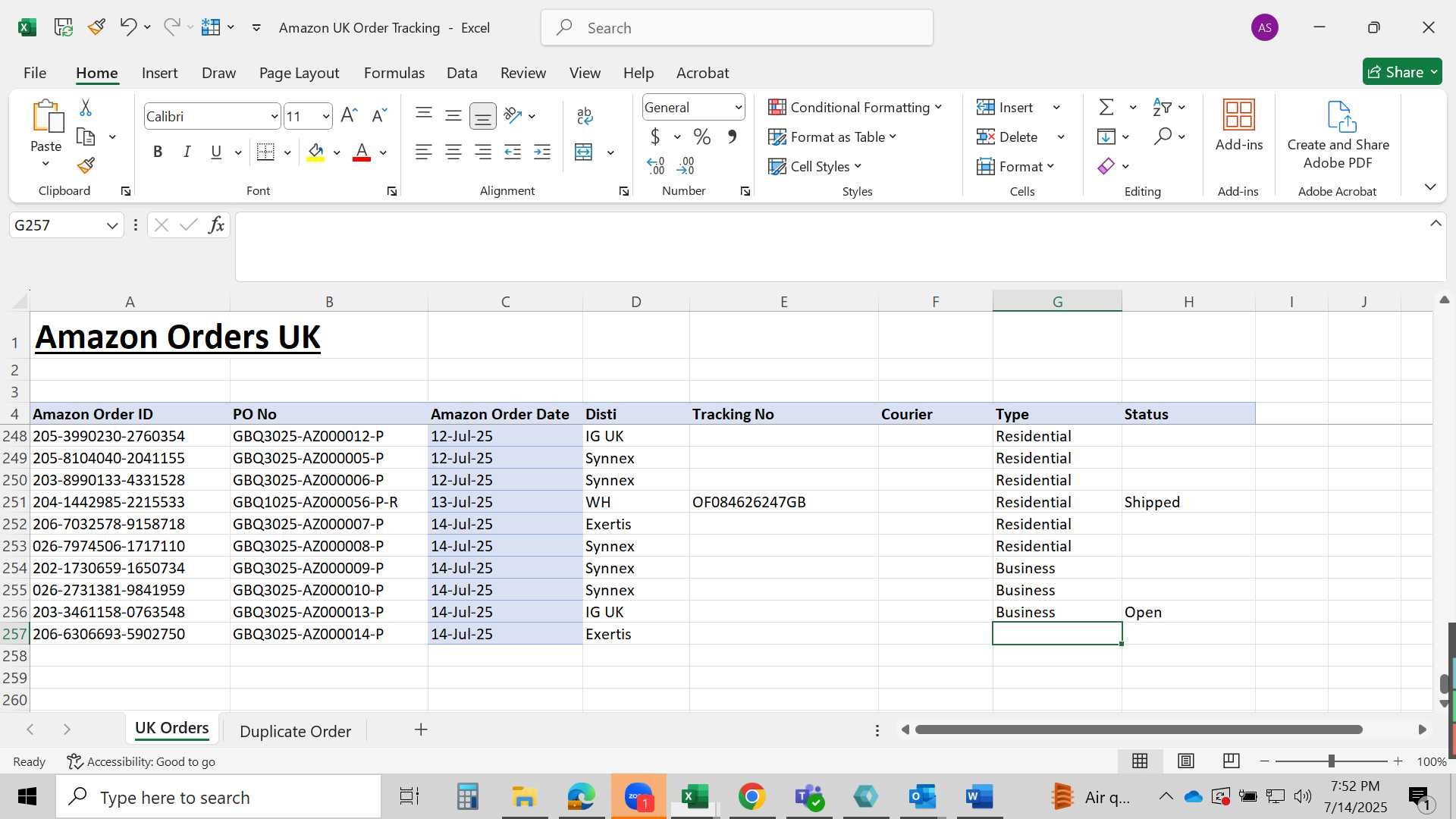Click the Cut scissors icon

[x=86, y=108]
